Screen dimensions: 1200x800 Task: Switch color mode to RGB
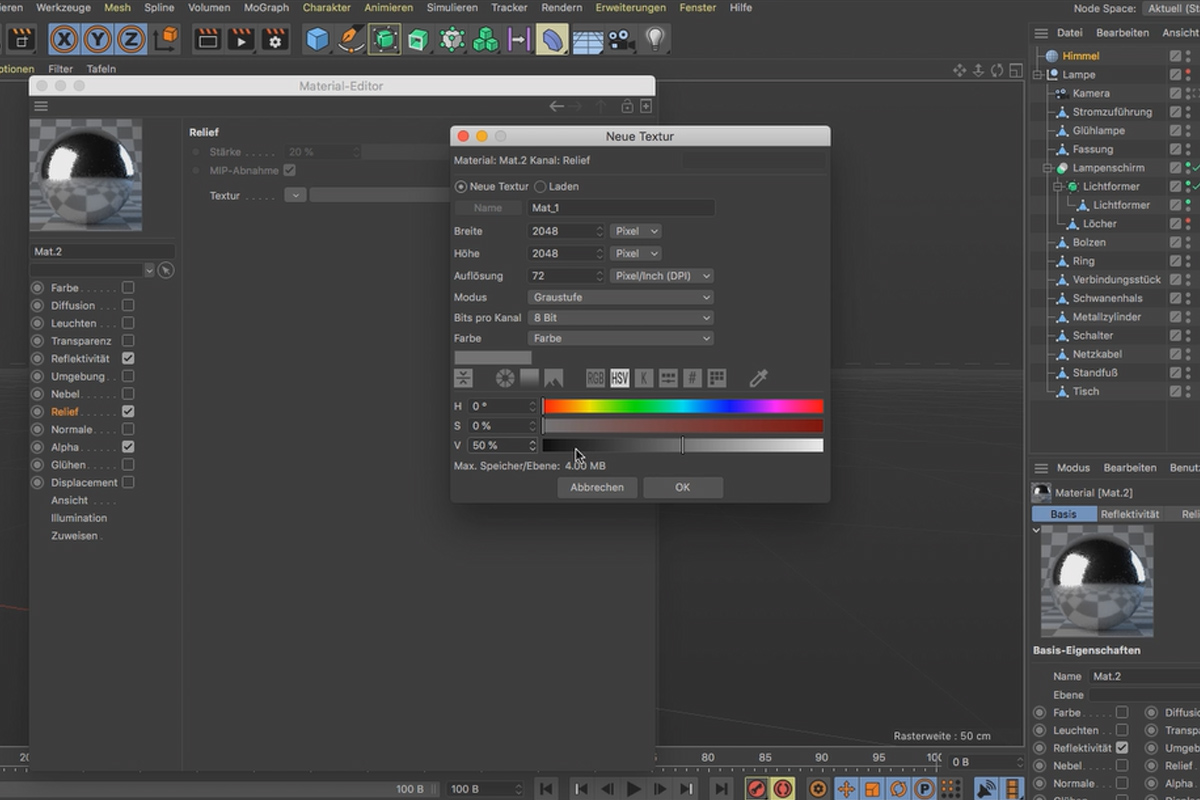[x=595, y=378]
